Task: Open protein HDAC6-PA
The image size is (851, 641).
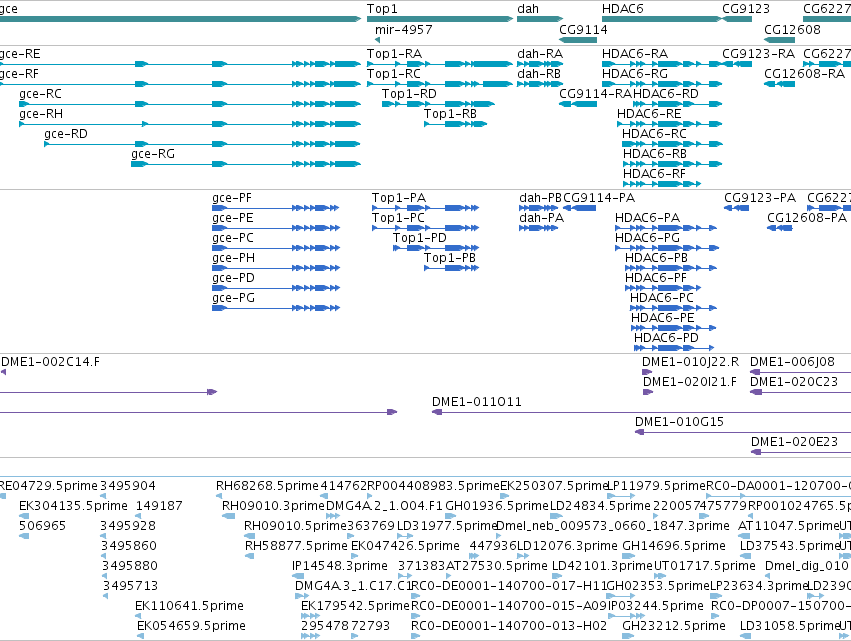Action: (x=647, y=218)
